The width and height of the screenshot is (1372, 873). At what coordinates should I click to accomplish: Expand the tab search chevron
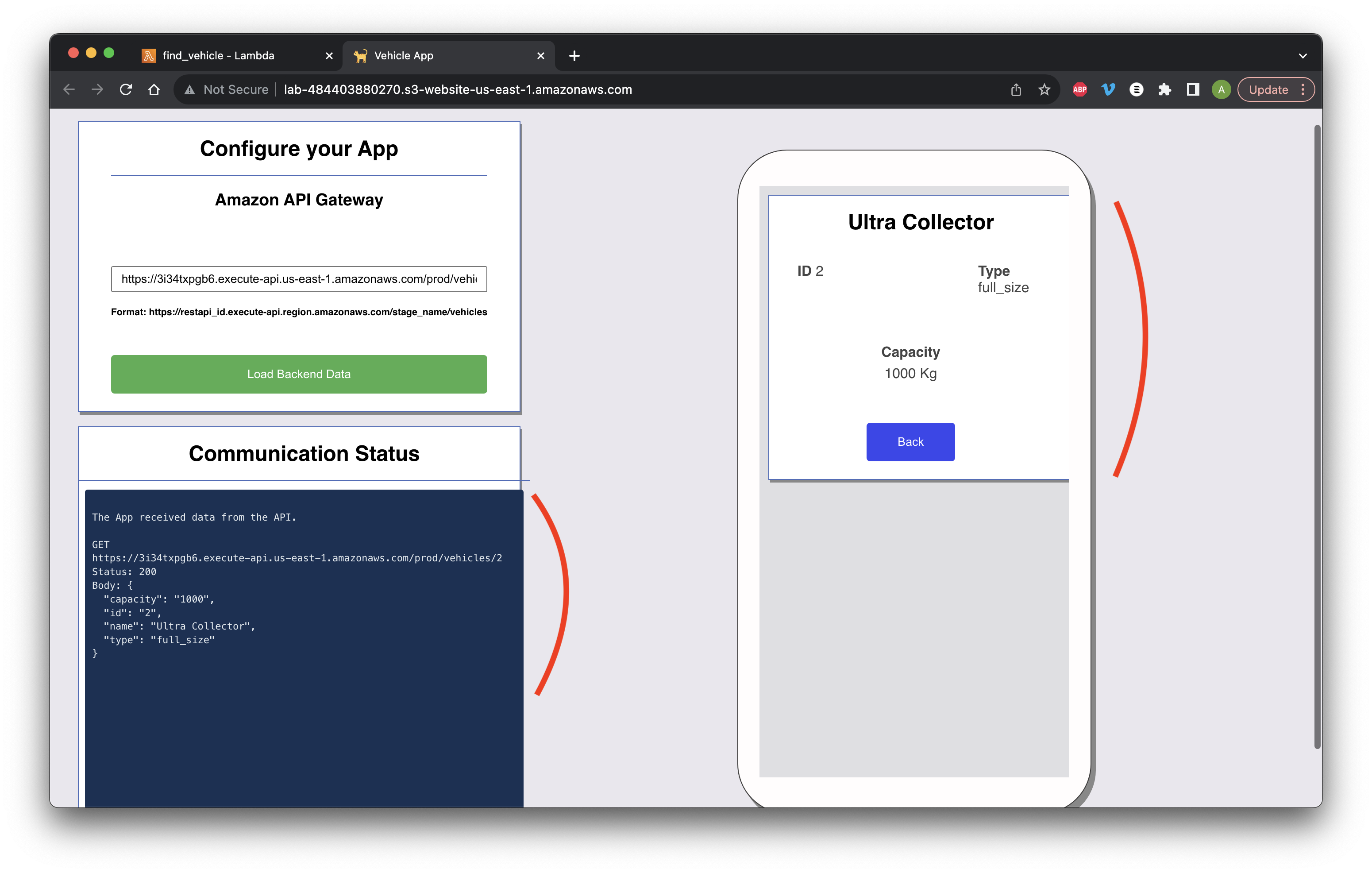(x=1303, y=56)
